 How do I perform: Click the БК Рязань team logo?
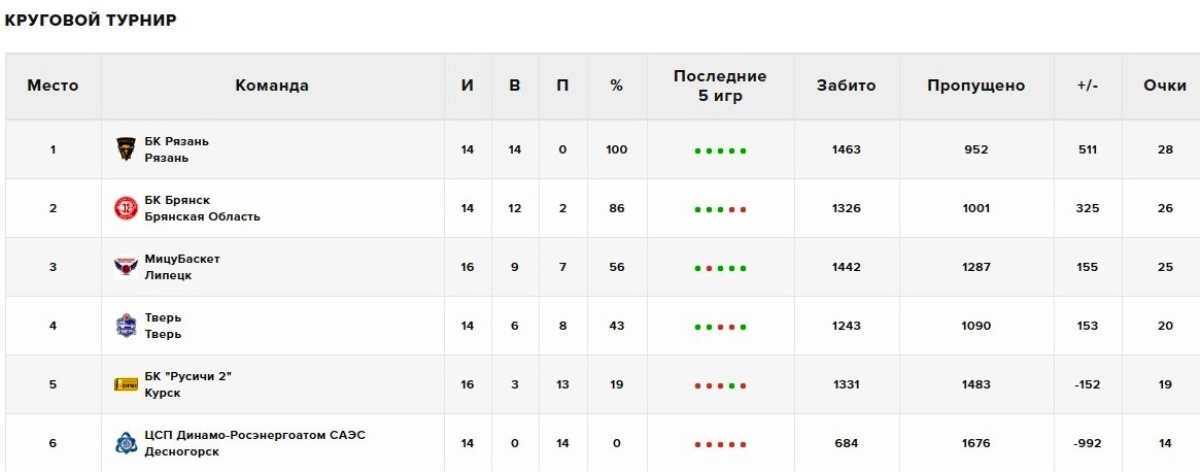click(x=126, y=150)
